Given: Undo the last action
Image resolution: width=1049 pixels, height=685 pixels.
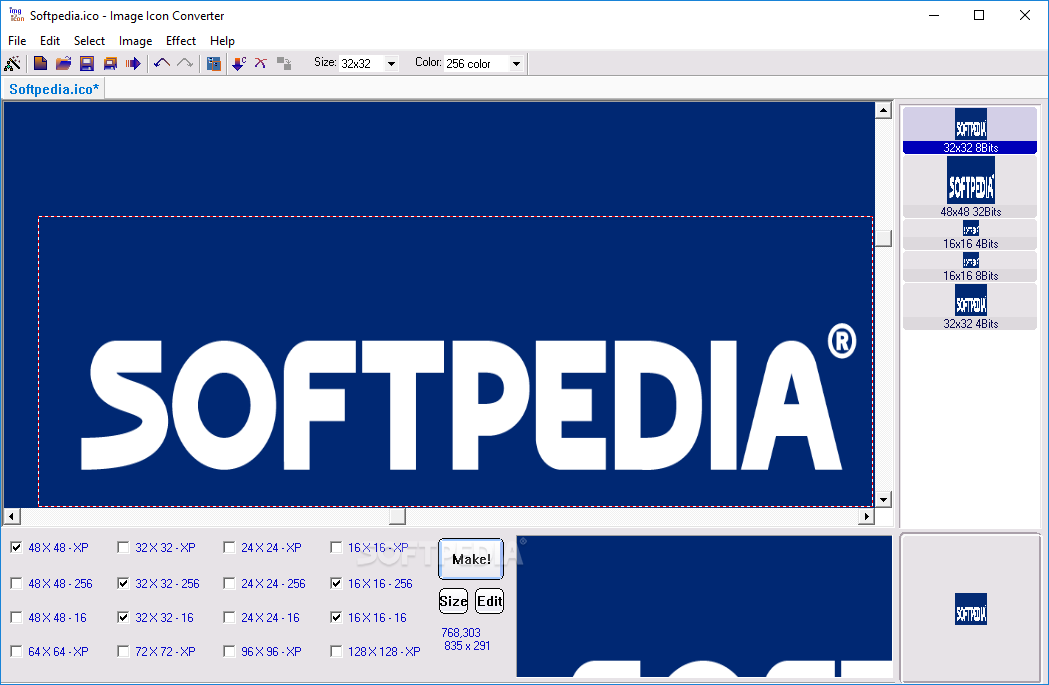Looking at the screenshot, I should 162,64.
